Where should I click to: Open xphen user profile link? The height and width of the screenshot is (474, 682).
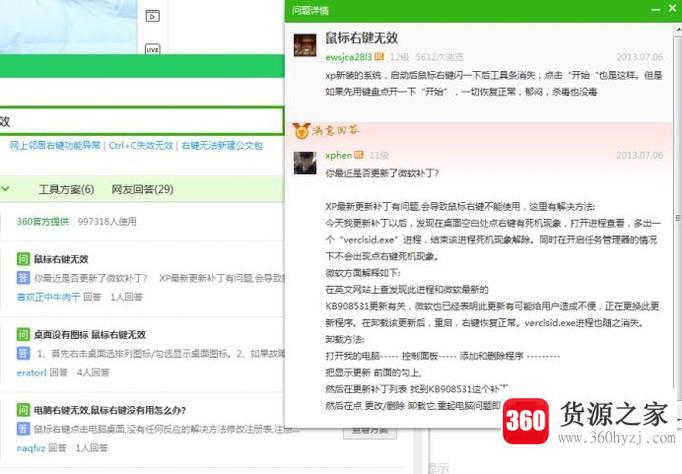point(338,155)
